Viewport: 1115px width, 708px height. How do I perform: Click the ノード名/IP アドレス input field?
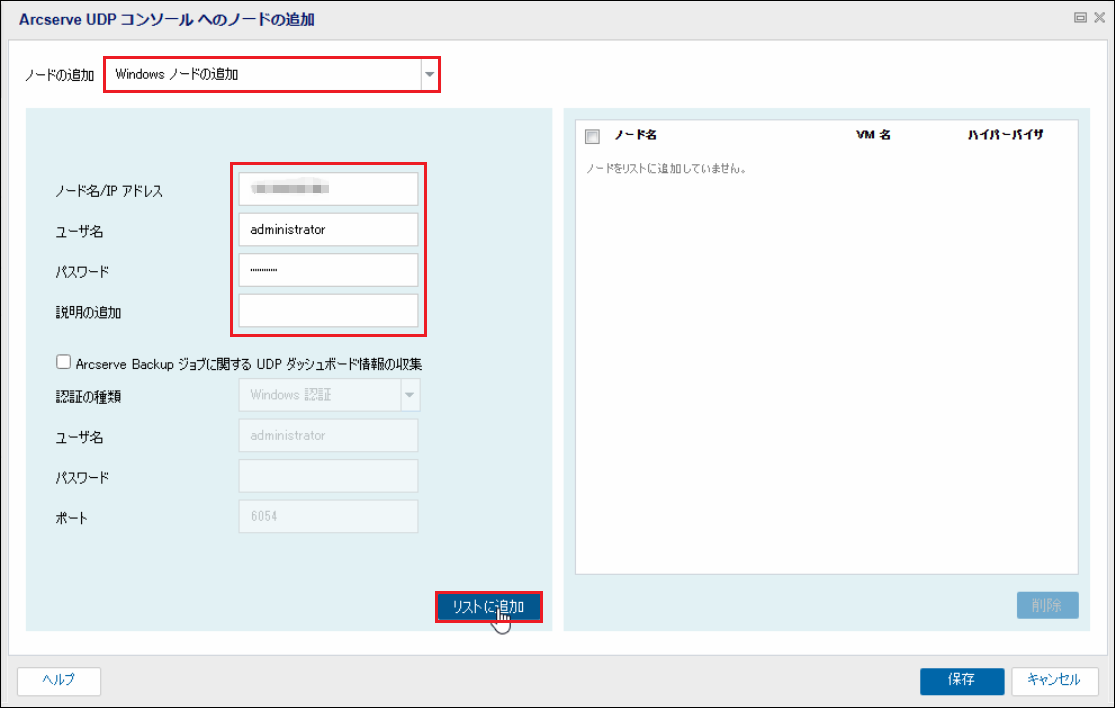(328, 189)
